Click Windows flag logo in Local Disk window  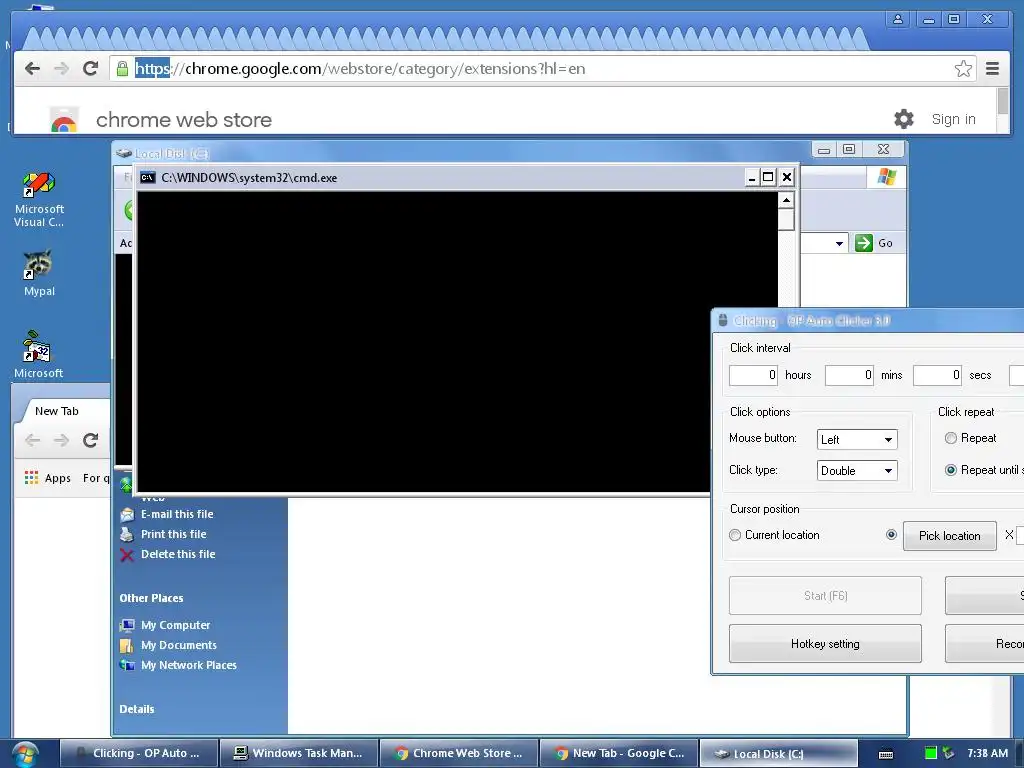[887, 177]
